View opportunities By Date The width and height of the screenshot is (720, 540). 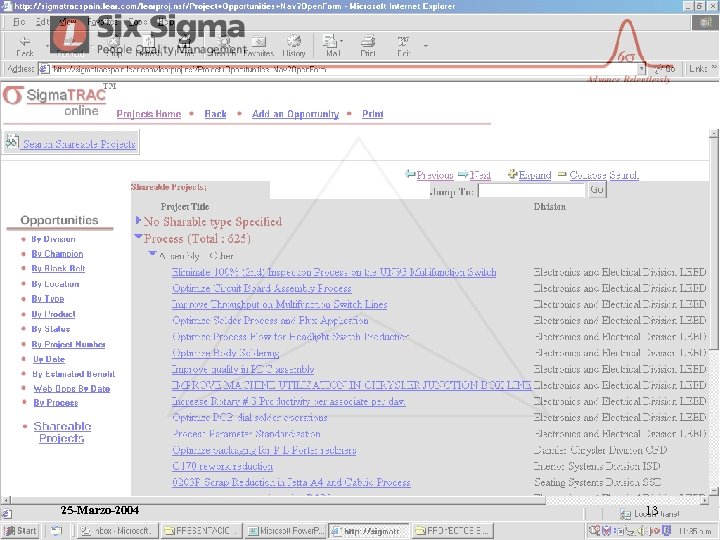click(49, 360)
